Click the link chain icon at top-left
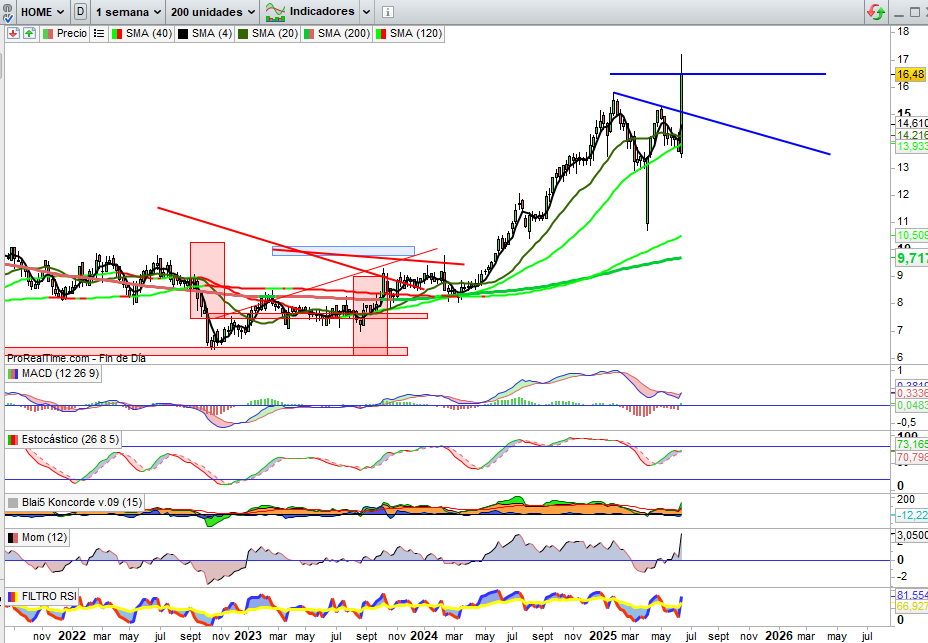Screen dimensions: 928x643 pos(7,7)
